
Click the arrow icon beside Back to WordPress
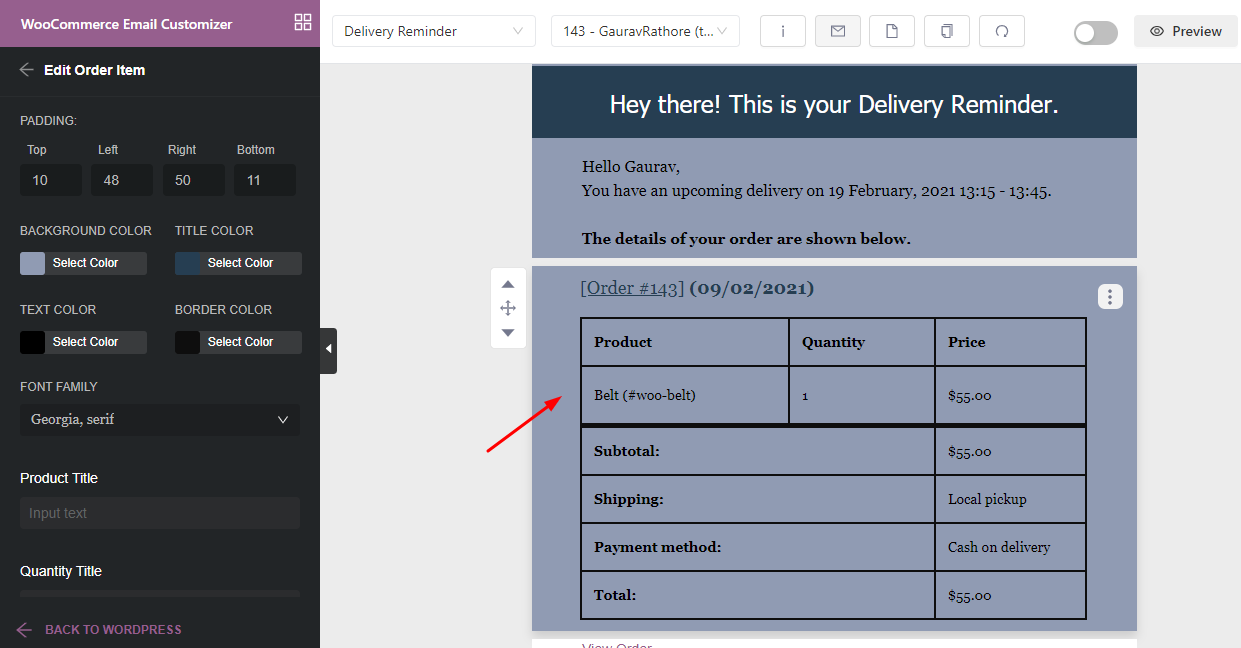25,630
